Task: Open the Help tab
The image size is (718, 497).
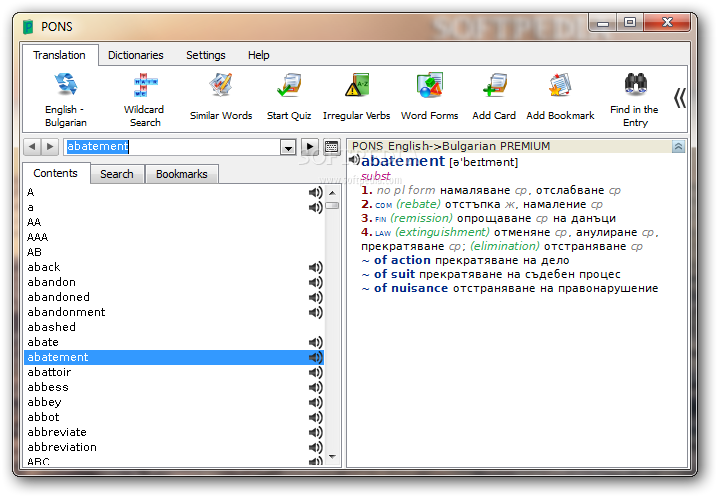Action: [x=259, y=55]
